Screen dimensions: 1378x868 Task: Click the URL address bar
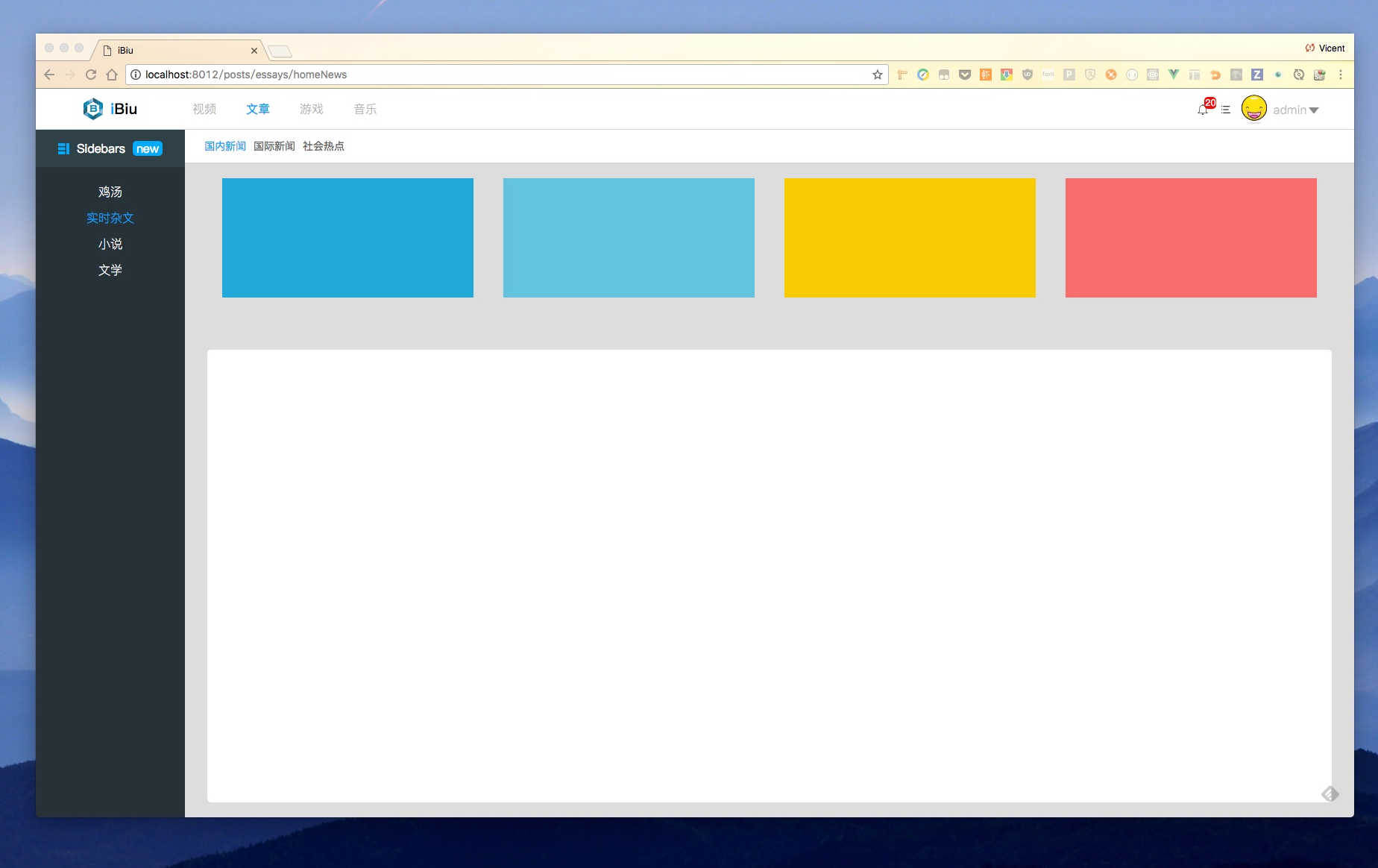(507, 75)
